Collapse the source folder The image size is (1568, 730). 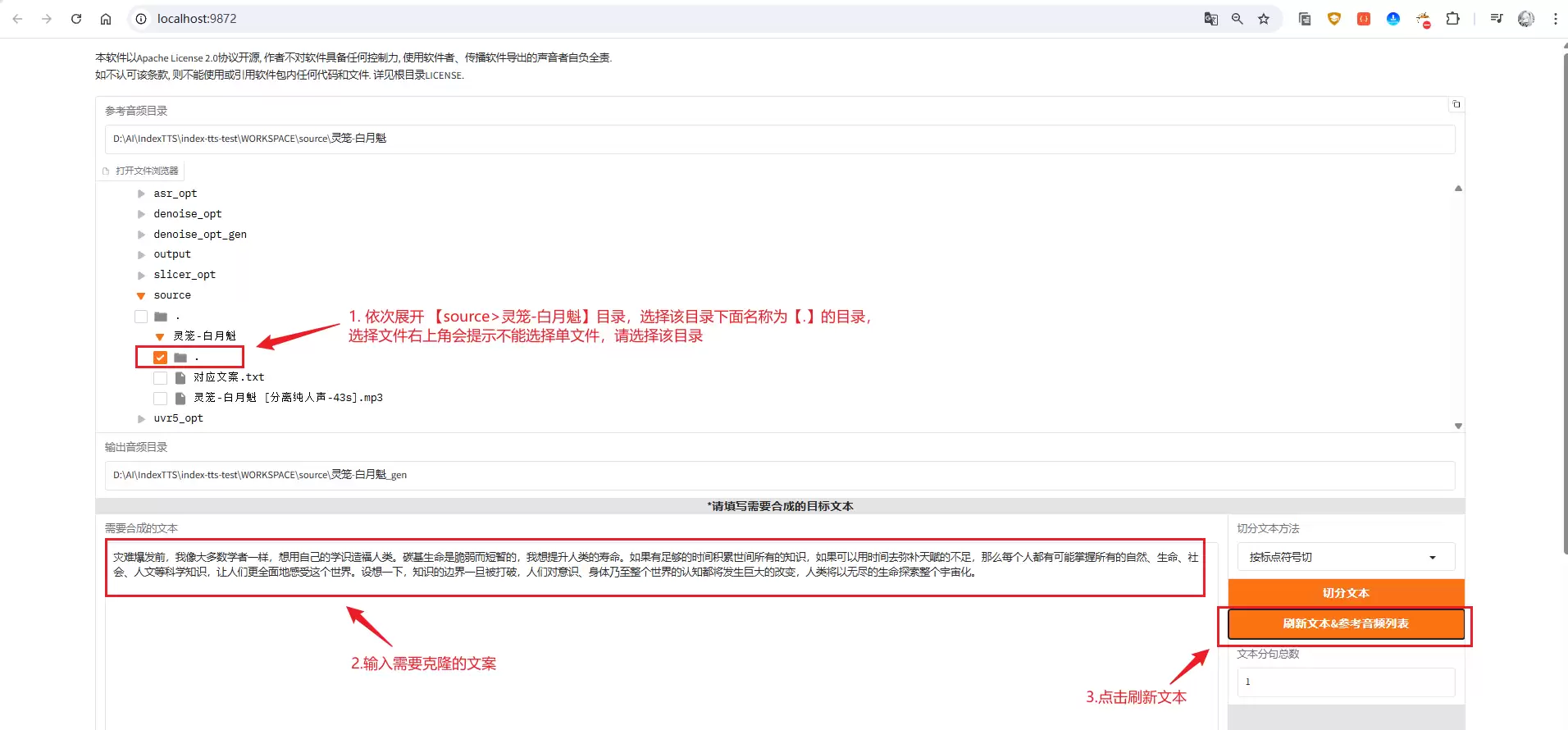pos(141,296)
